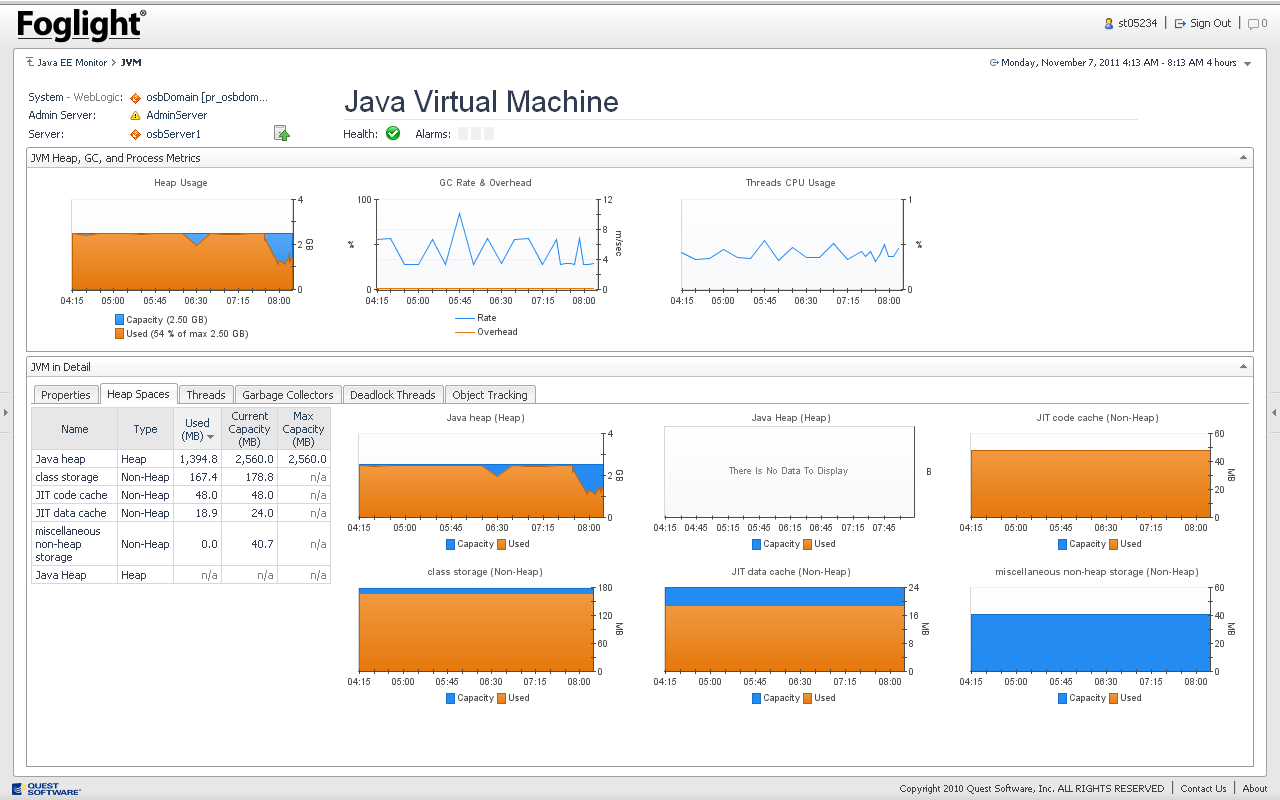Open the Contact Us footer link
This screenshot has width=1280, height=800.
[1203, 789]
